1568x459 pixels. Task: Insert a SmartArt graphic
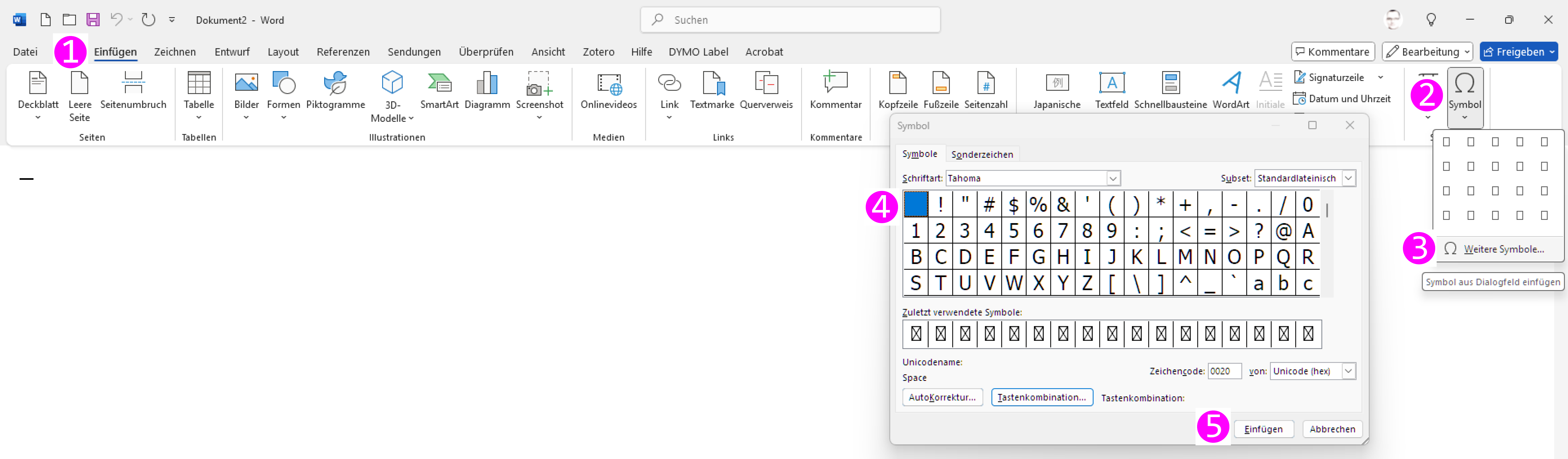[x=440, y=90]
